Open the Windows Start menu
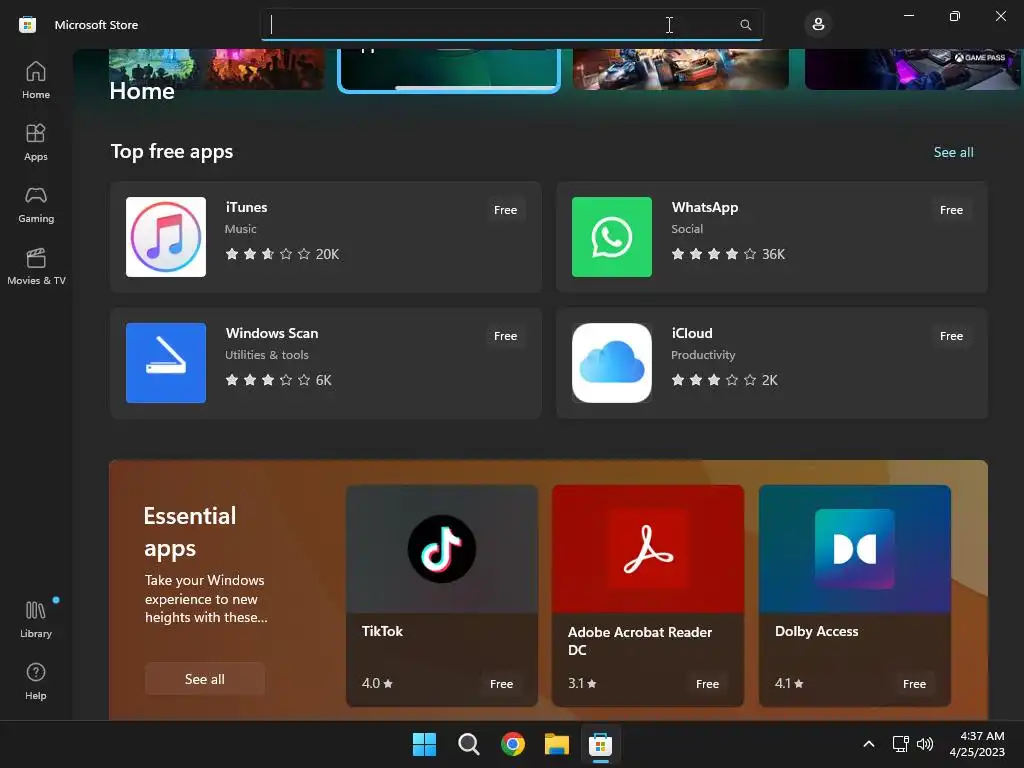The image size is (1024, 768). click(424, 744)
